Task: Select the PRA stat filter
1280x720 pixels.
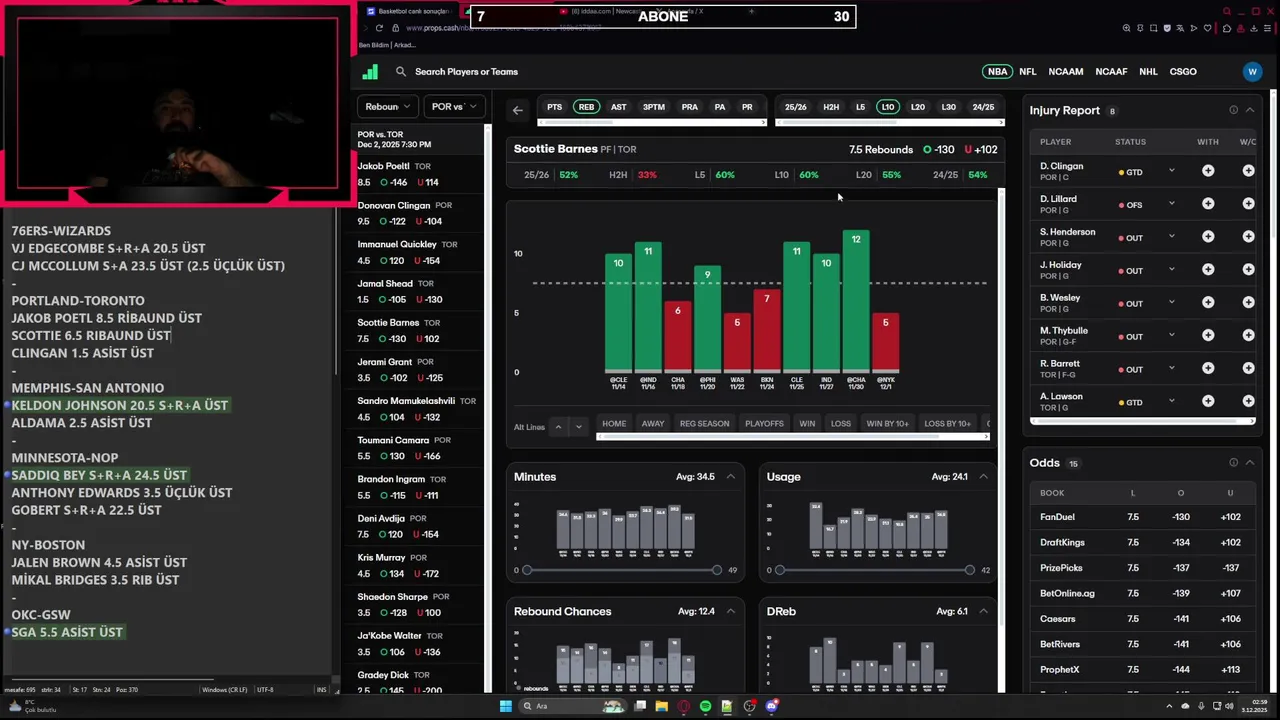Action: pos(689,107)
